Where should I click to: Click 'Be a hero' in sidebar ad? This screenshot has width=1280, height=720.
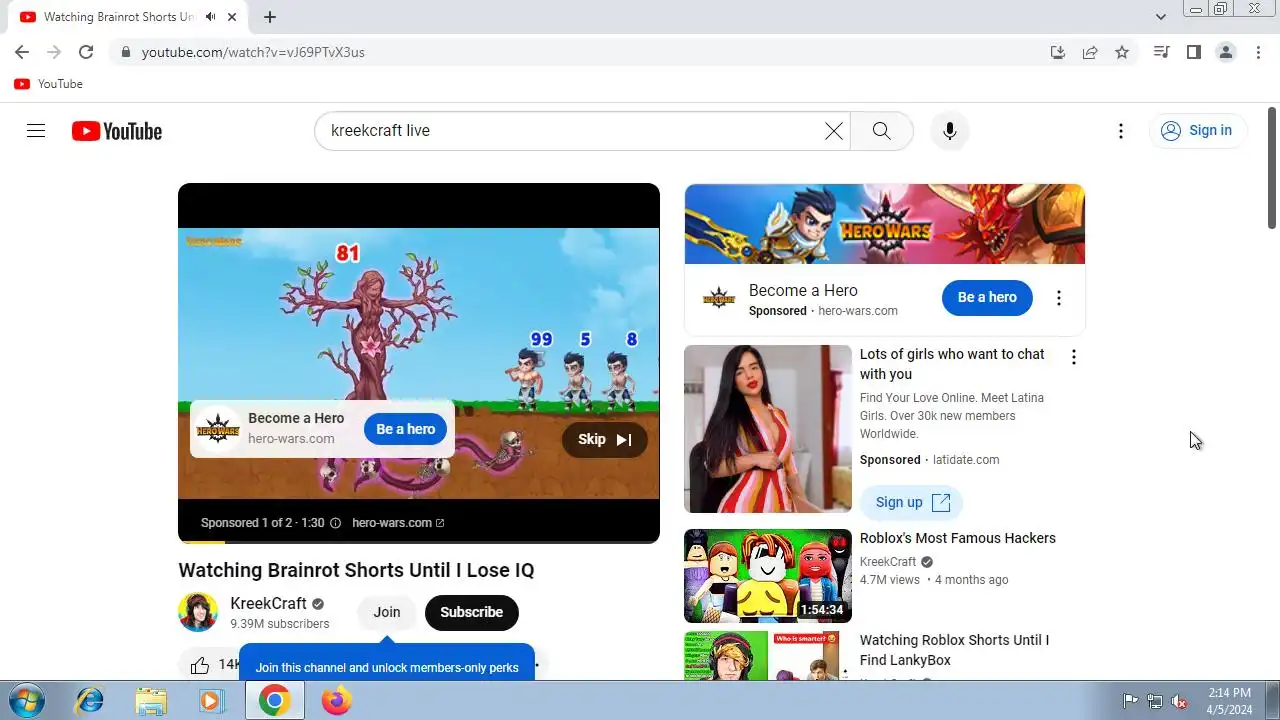[987, 297]
